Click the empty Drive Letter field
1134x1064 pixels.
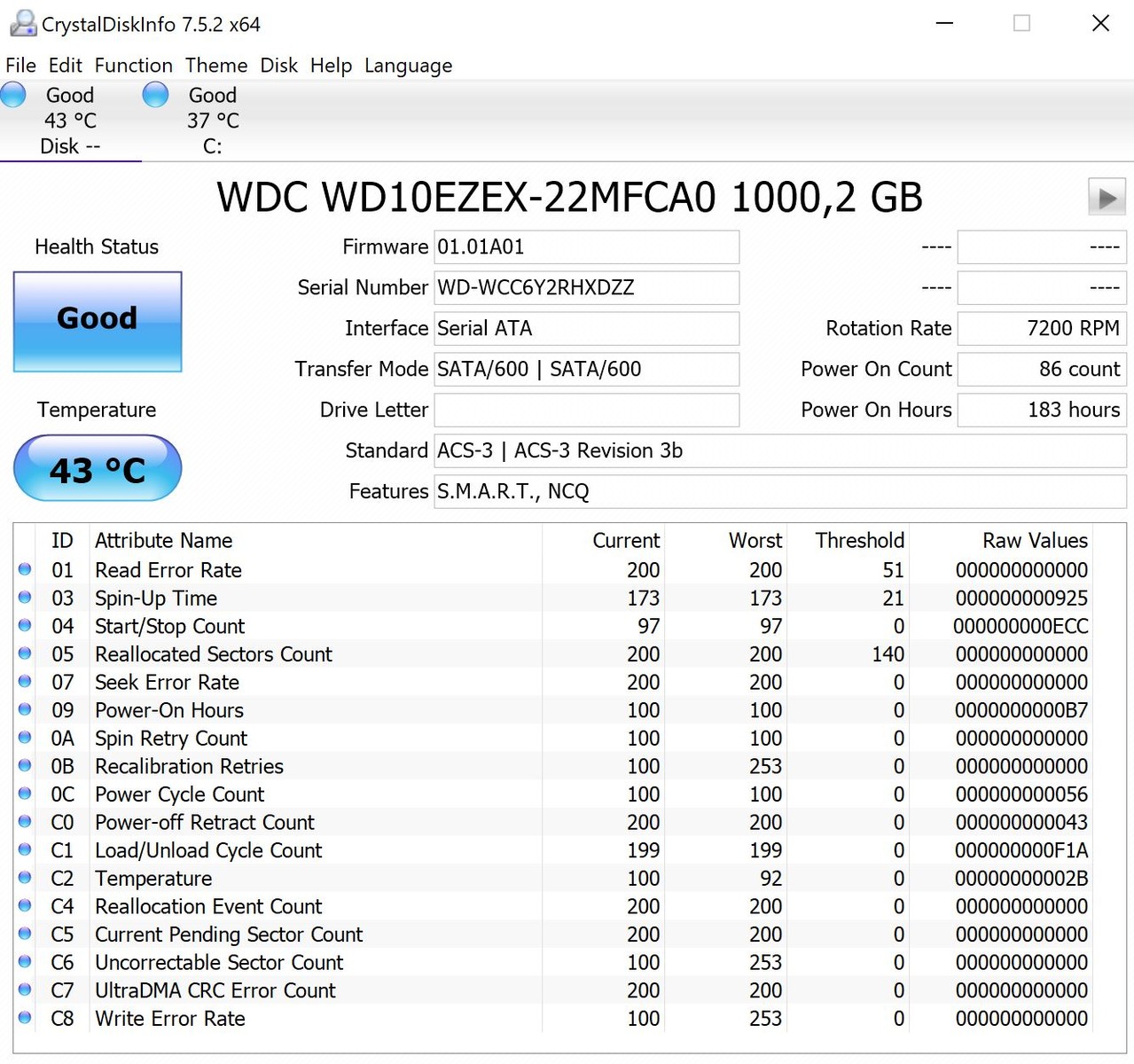pos(586,410)
